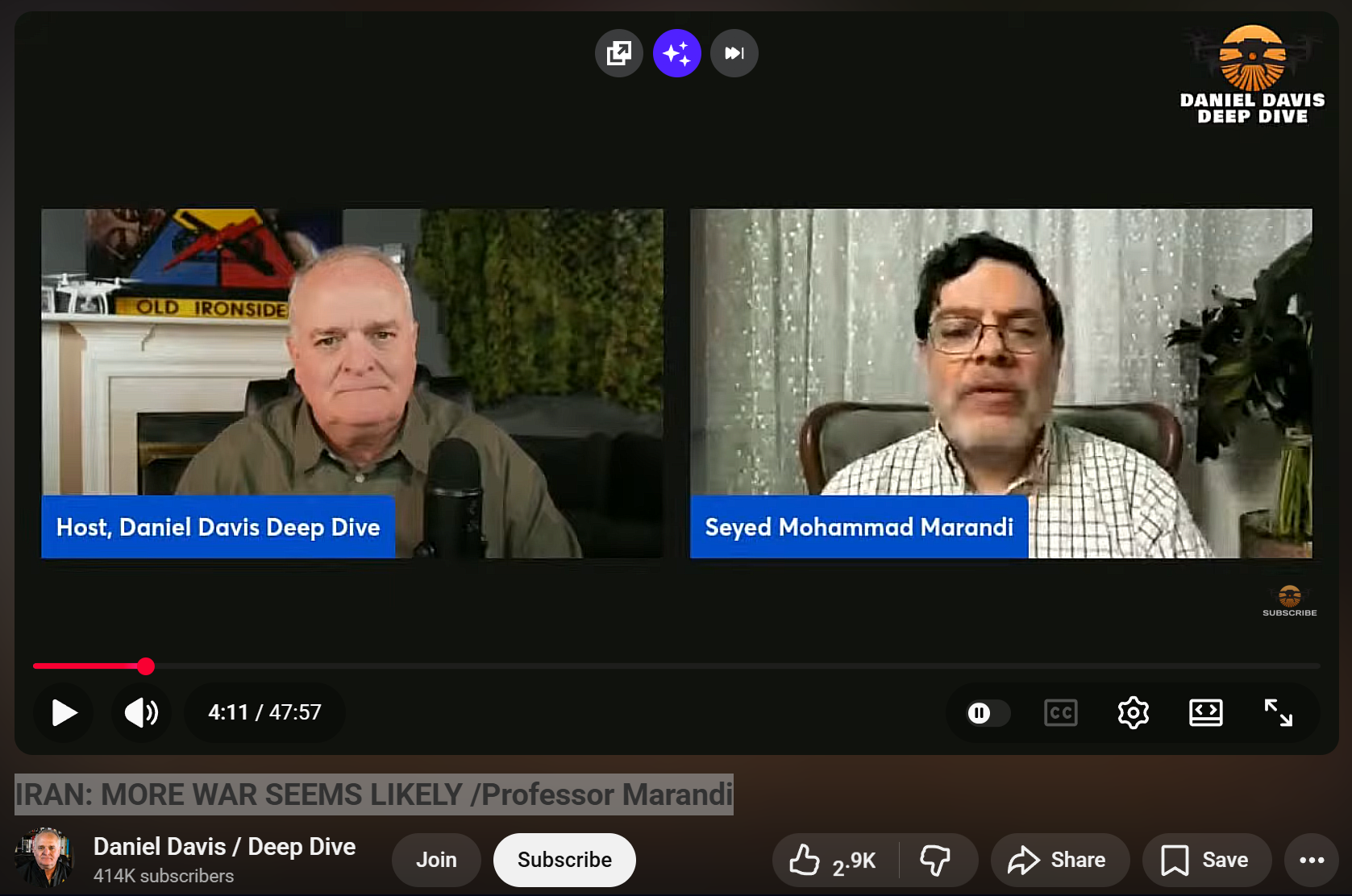Switch to theater mode
1352x896 pixels.
coord(1205,713)
